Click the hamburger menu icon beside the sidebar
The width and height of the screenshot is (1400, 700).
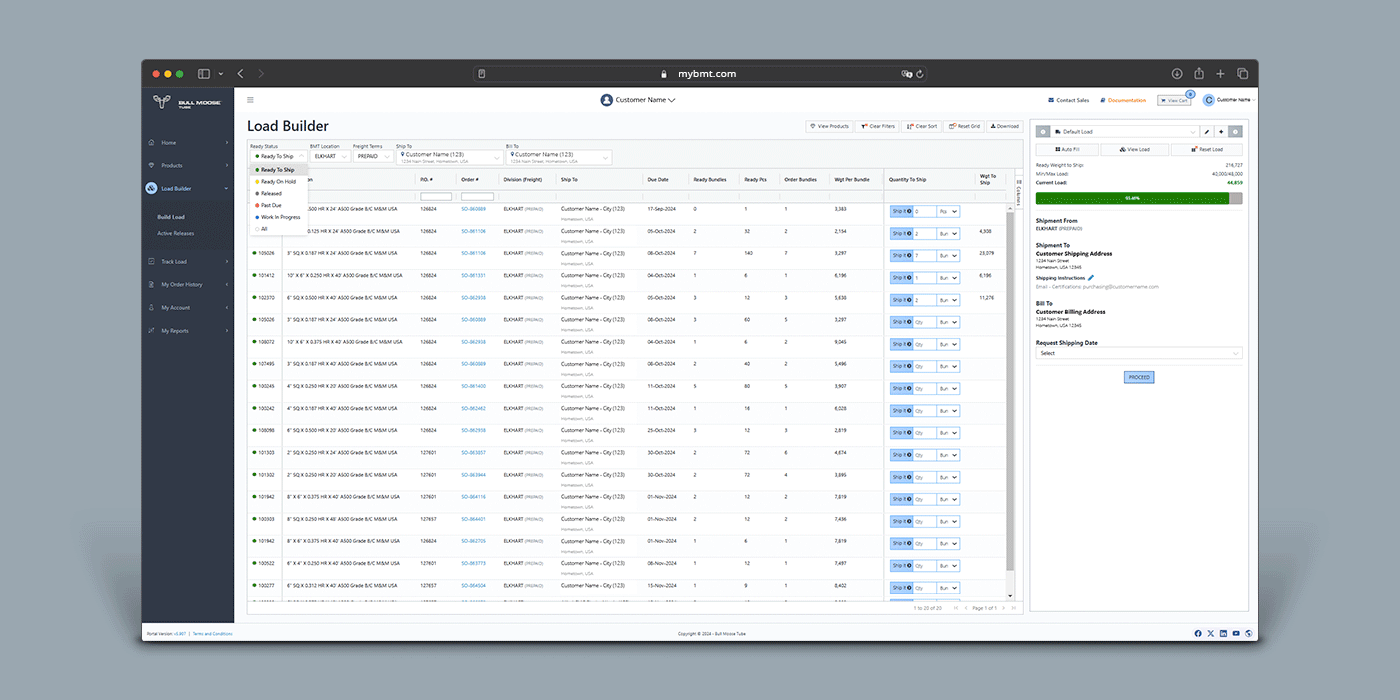(250, 100)
